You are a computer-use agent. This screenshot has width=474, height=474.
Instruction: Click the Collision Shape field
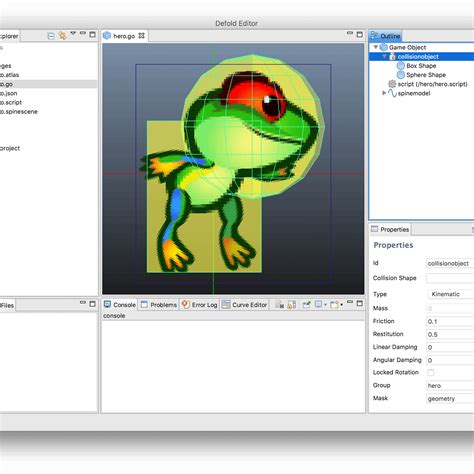pos(450,278)
